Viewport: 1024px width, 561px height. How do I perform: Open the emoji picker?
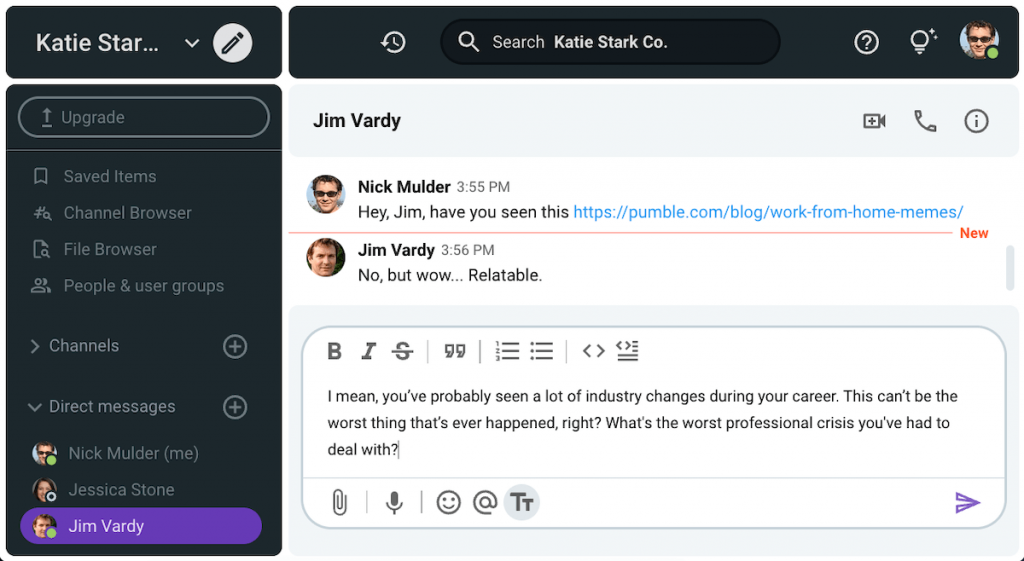coord(448,502)
